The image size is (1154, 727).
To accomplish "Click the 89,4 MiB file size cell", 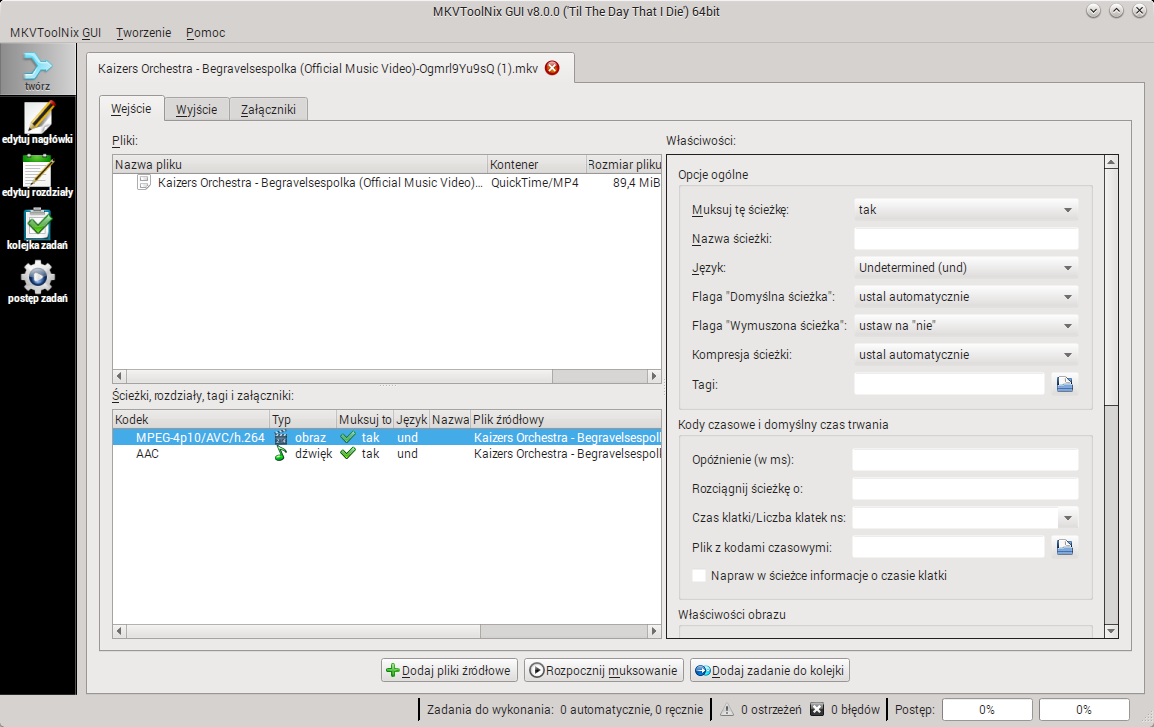I will click(x=636, y=182).
